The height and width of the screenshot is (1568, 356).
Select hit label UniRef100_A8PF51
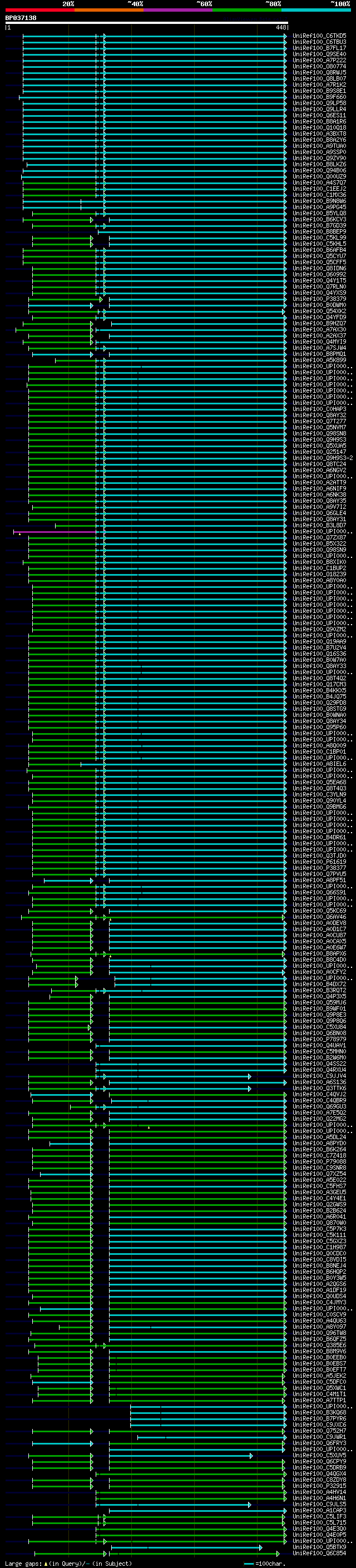tap(319, 880)
